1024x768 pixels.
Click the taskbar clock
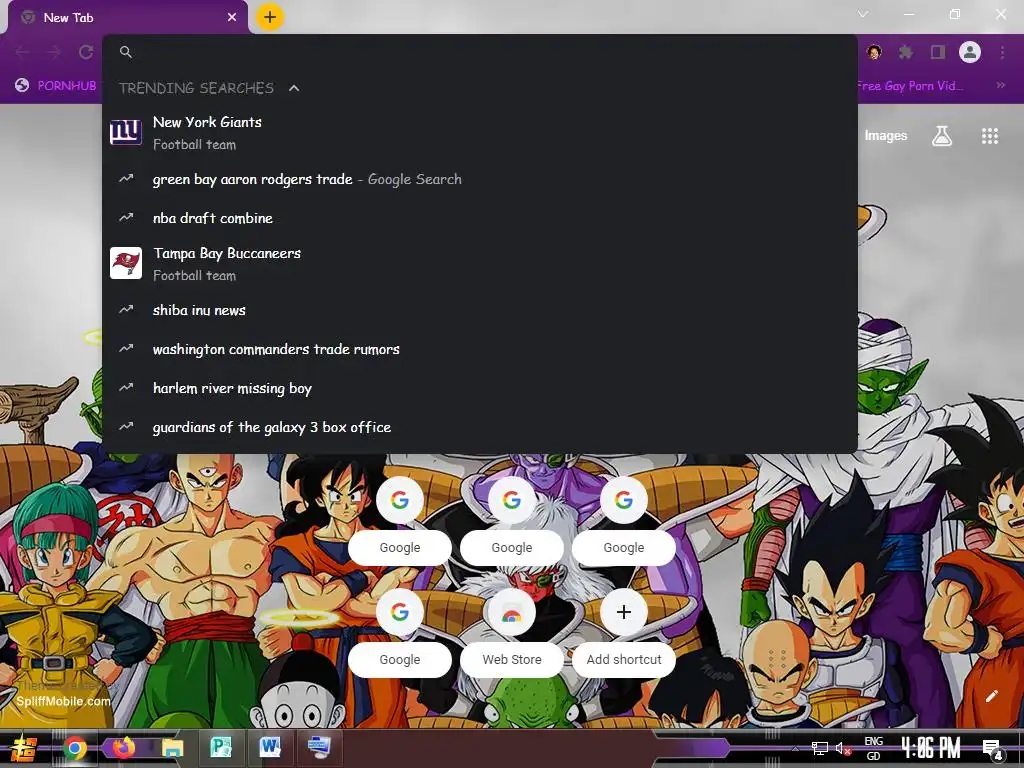tap(931, 748)
